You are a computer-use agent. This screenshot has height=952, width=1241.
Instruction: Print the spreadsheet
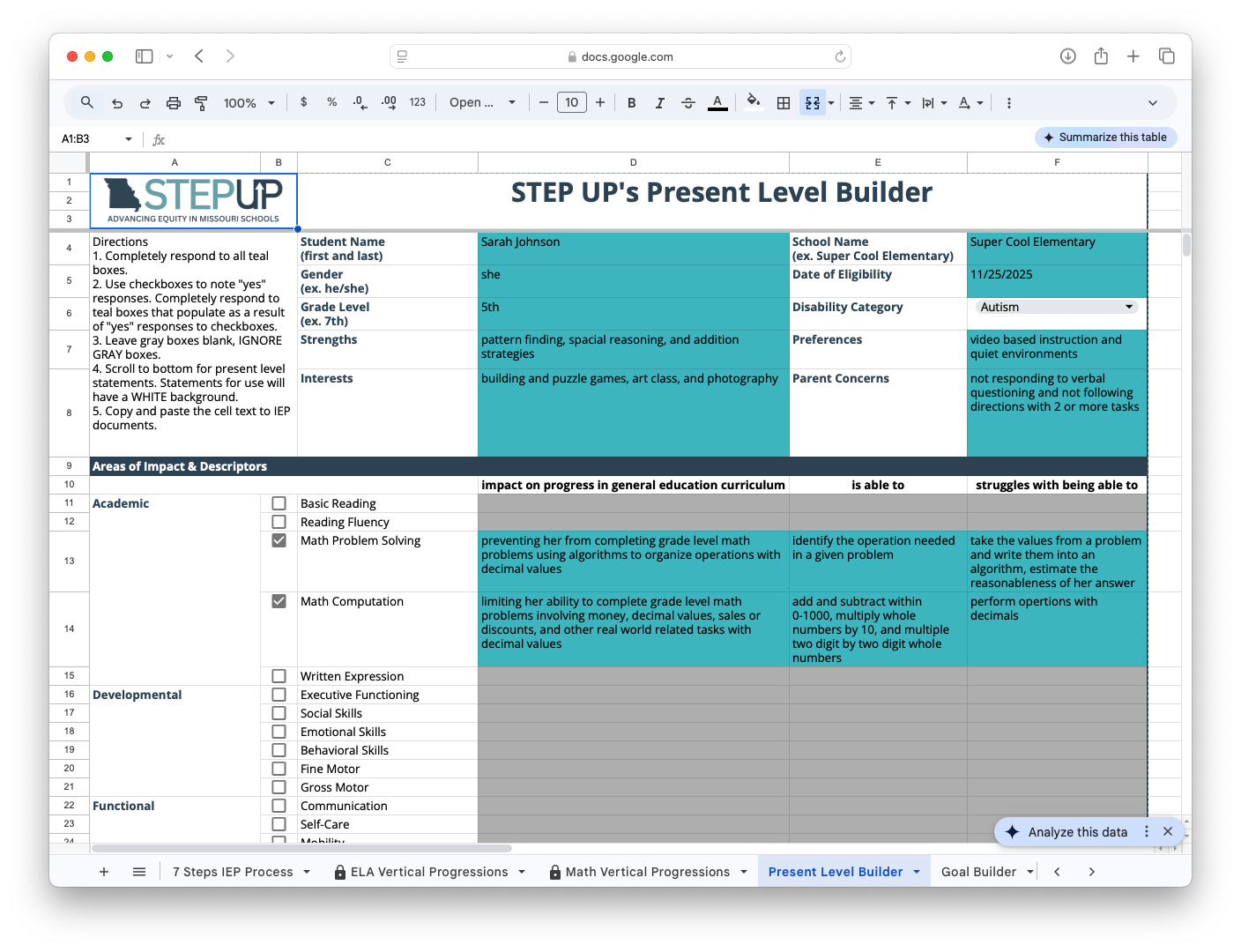(174, 103)
